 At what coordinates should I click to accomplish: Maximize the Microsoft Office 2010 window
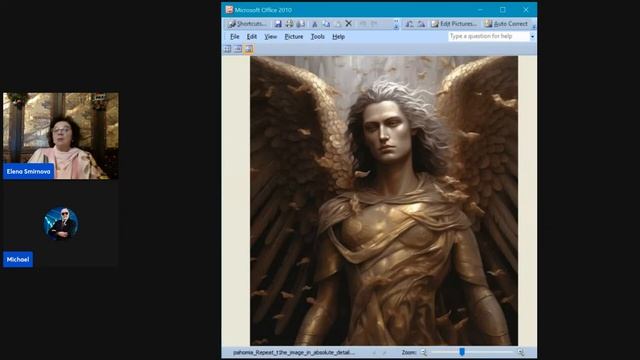503,9
